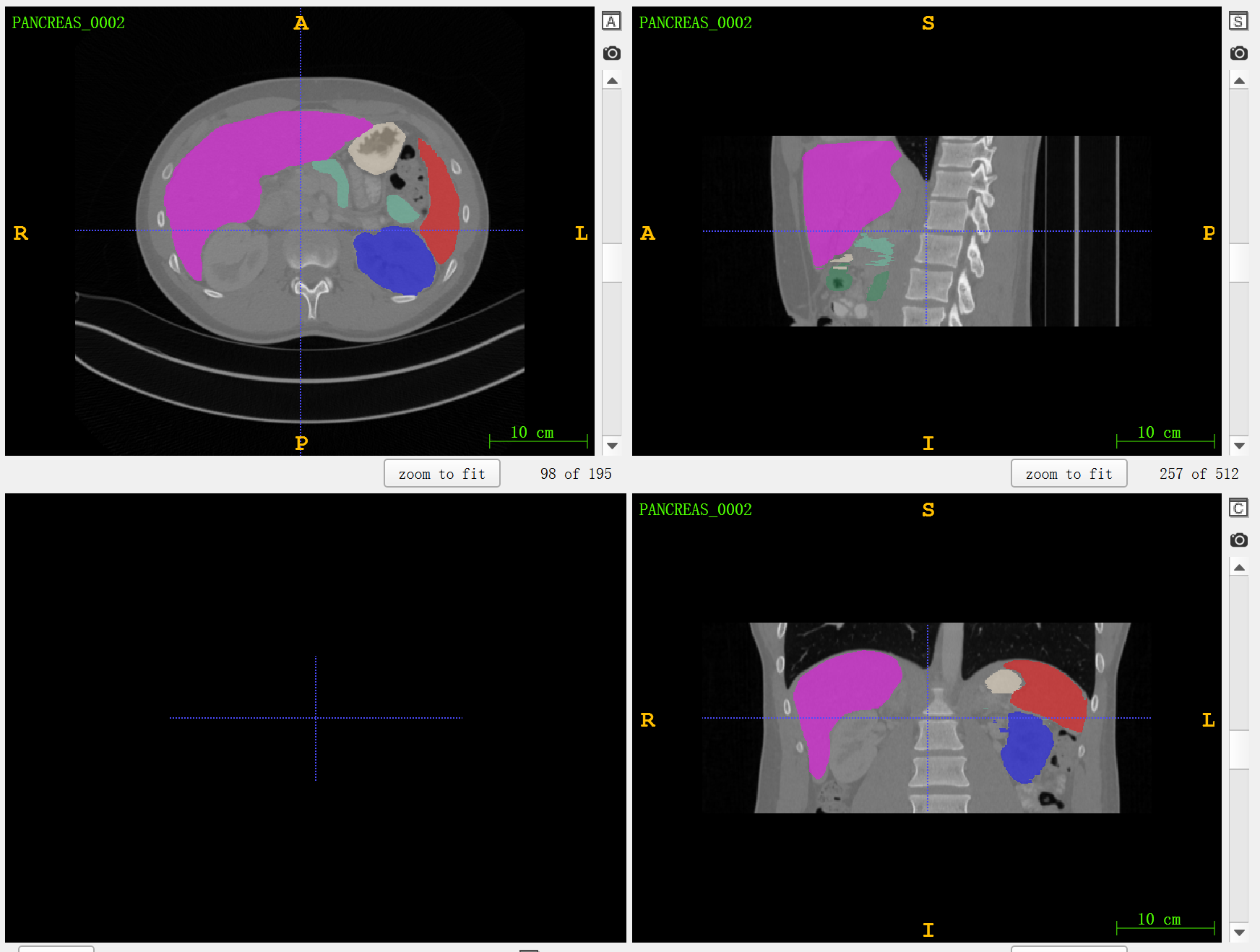The width and height of the screenshot is (1260, 952).
Task: Click the coronal slice slider handle
Action: pos(1239,750)
